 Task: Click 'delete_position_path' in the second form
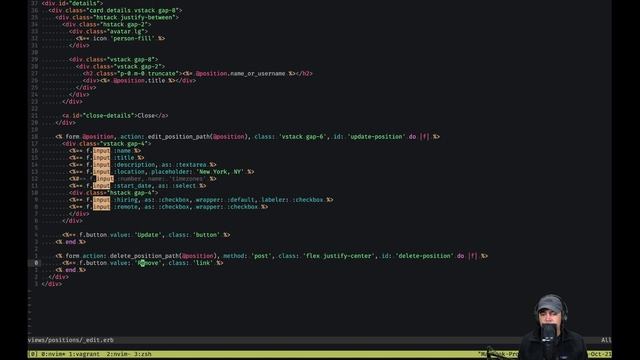pyautogui.click(x=144, y=256)
